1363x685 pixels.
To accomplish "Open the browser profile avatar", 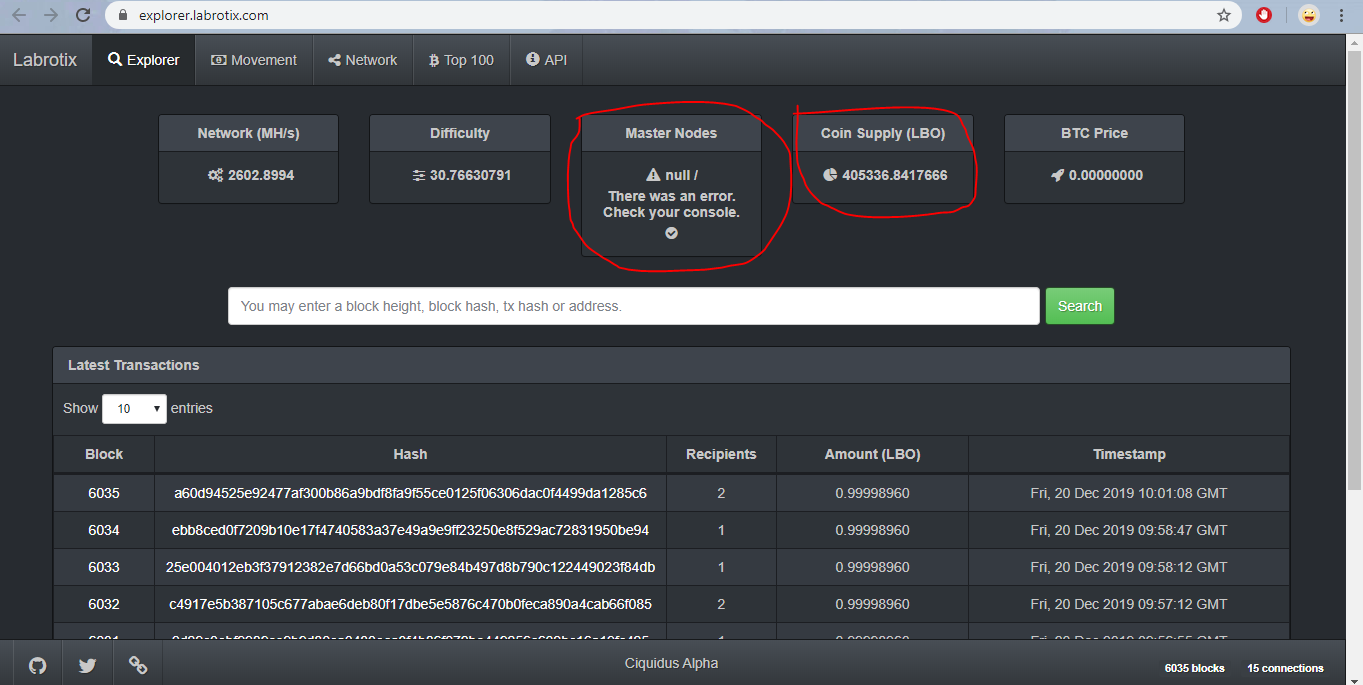I will [1308, 15].
